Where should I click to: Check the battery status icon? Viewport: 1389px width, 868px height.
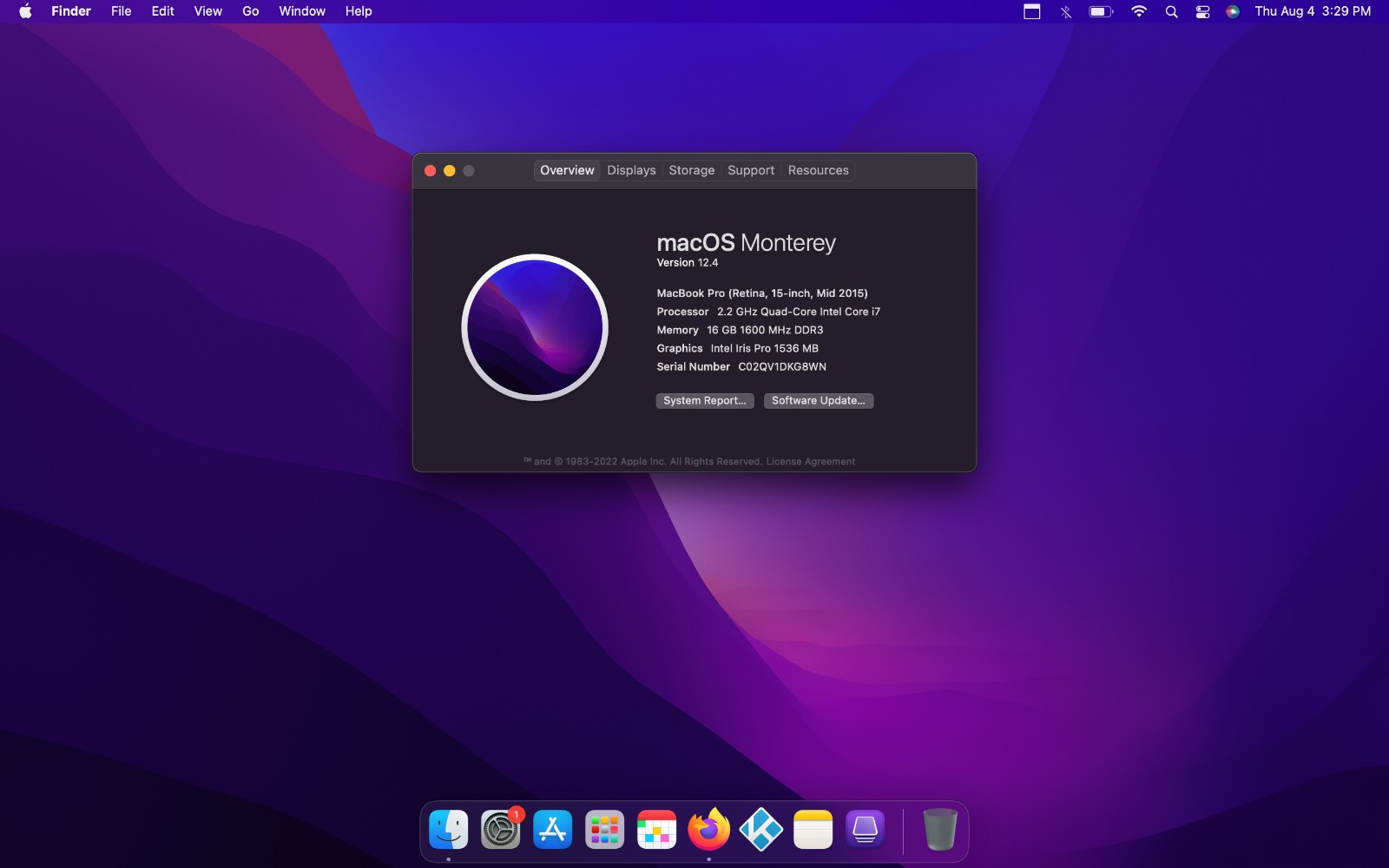tap(1101, 11)
